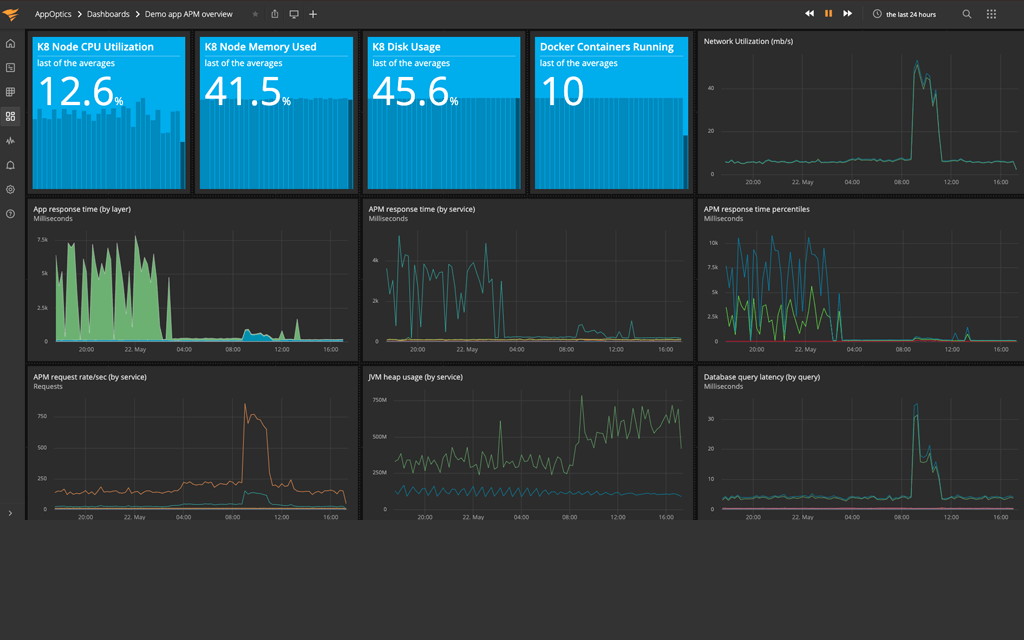Open the Metrics waveform icon in sidebar
The height and width of the screenshot is (640, 1024).
10,141
